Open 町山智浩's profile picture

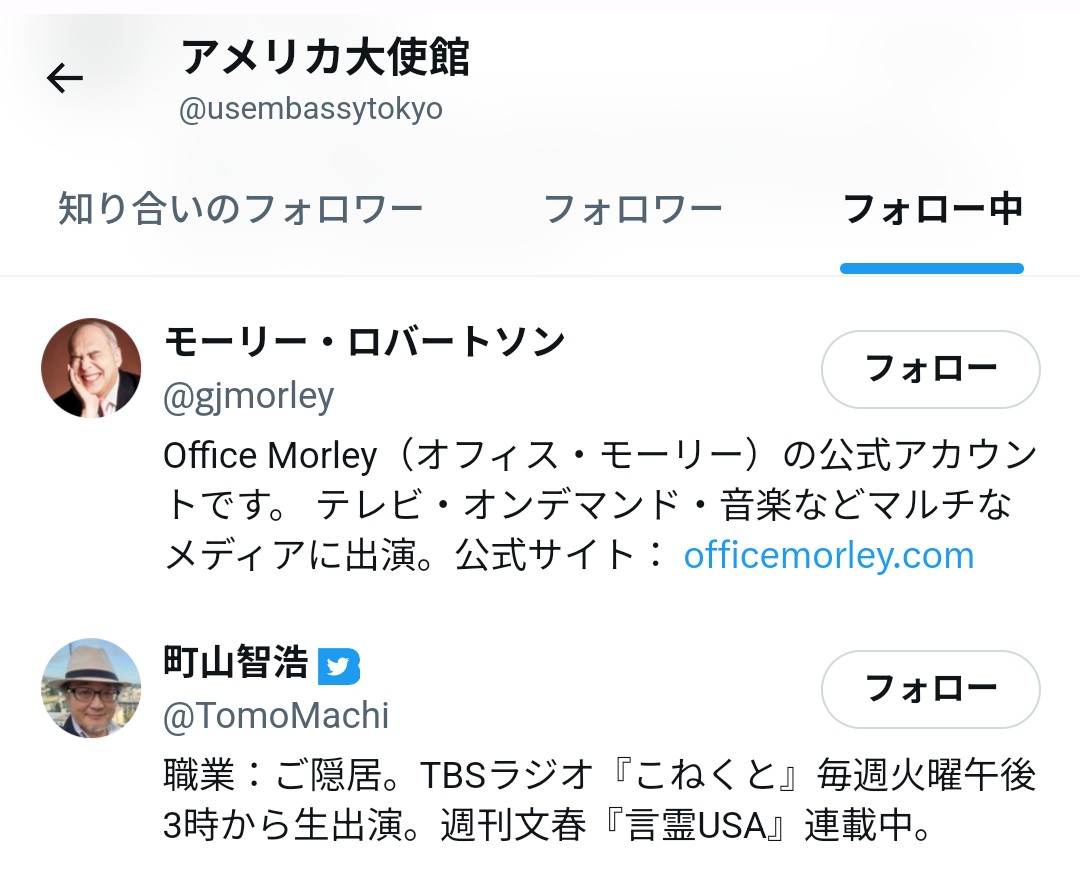(91, 688)
